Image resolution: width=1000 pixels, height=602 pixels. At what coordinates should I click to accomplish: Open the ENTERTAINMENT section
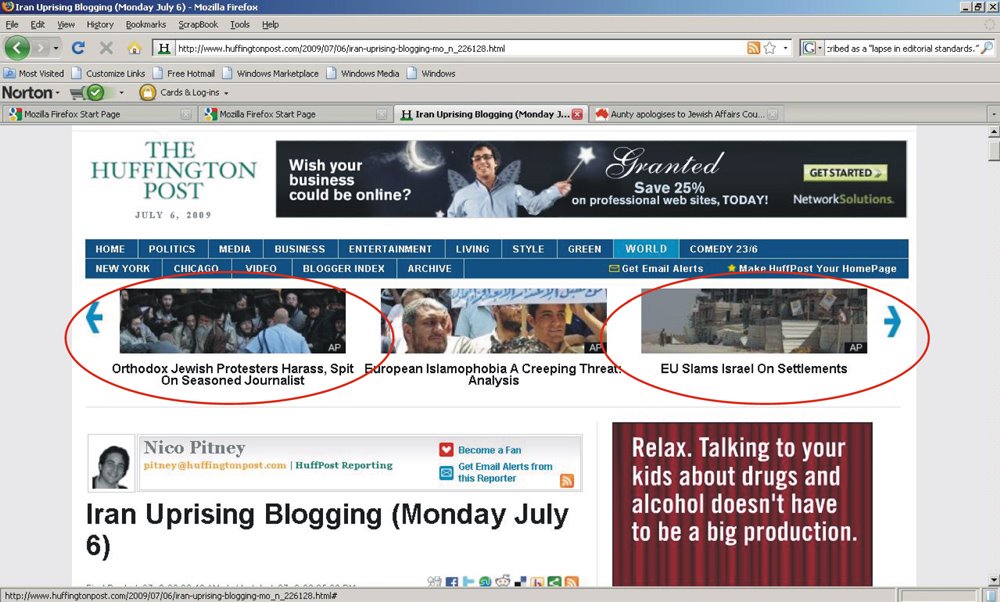pyautogui.click(x=390, y=249)
